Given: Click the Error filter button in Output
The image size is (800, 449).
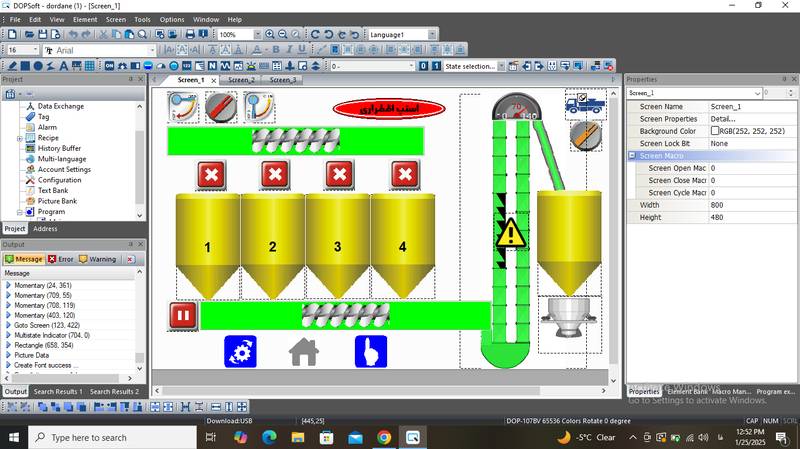Looking at the screenshot, I should [x=60, y=259].
